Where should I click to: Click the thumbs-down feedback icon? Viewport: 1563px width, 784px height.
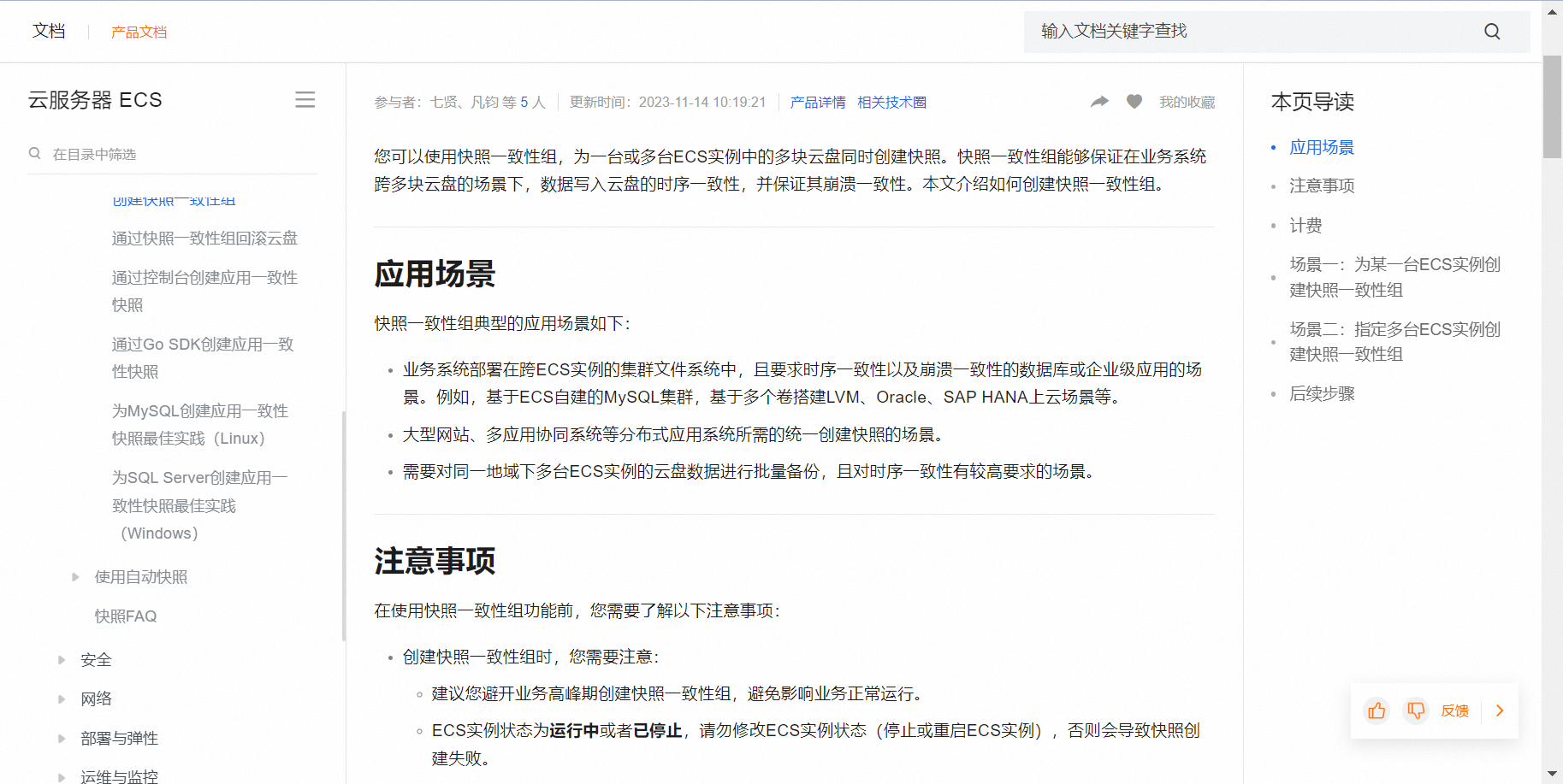[1416, 710]
